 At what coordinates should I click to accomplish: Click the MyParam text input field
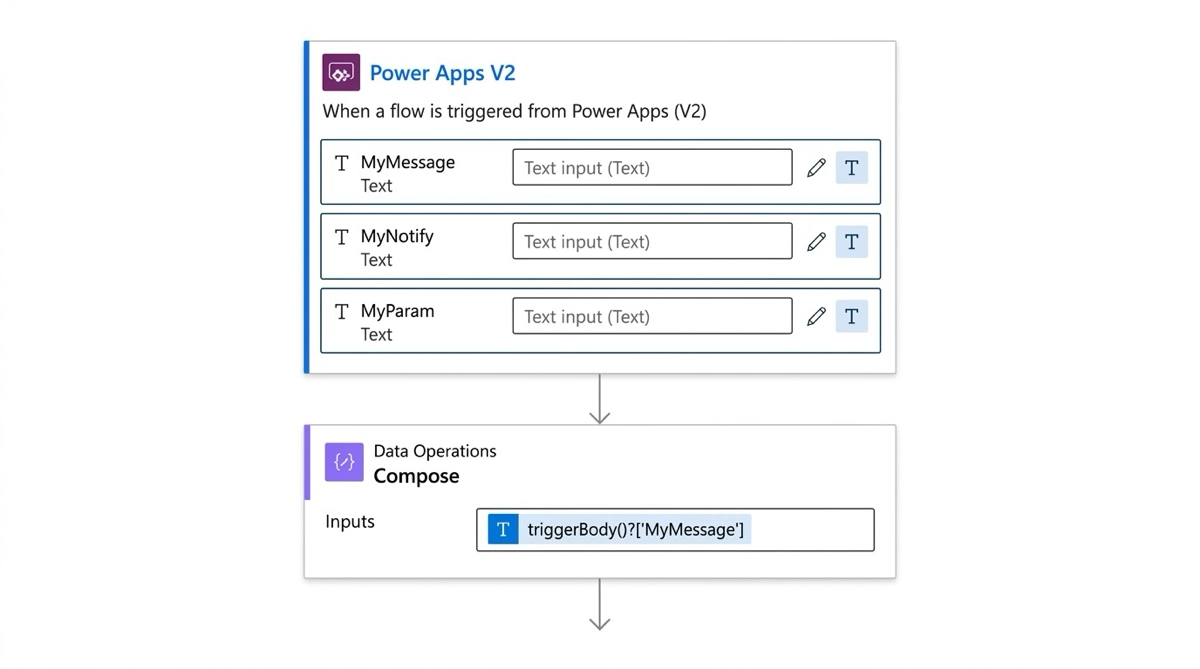coord(652,317)
